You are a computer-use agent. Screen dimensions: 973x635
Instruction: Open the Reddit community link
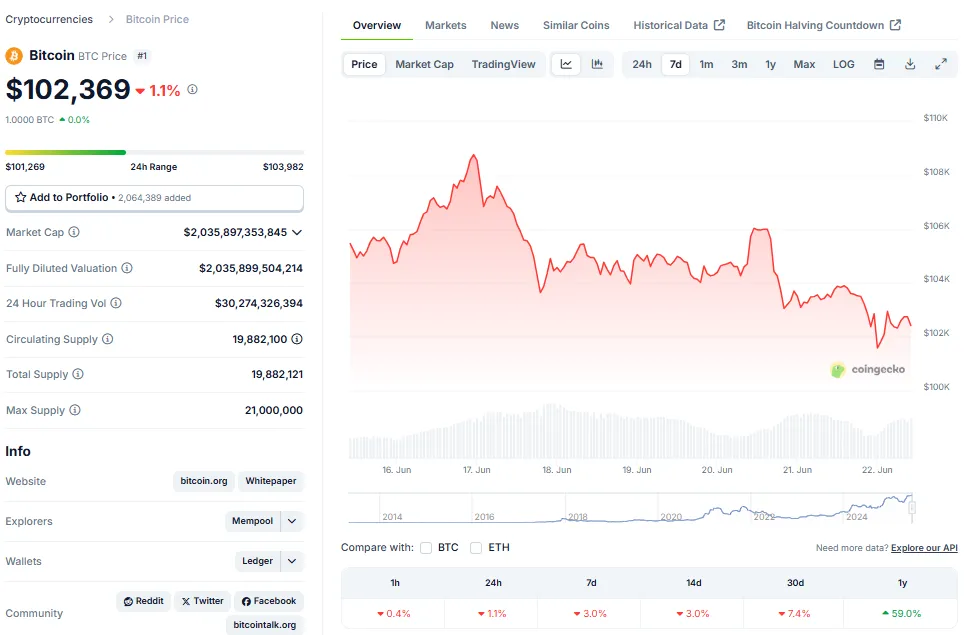143,601
